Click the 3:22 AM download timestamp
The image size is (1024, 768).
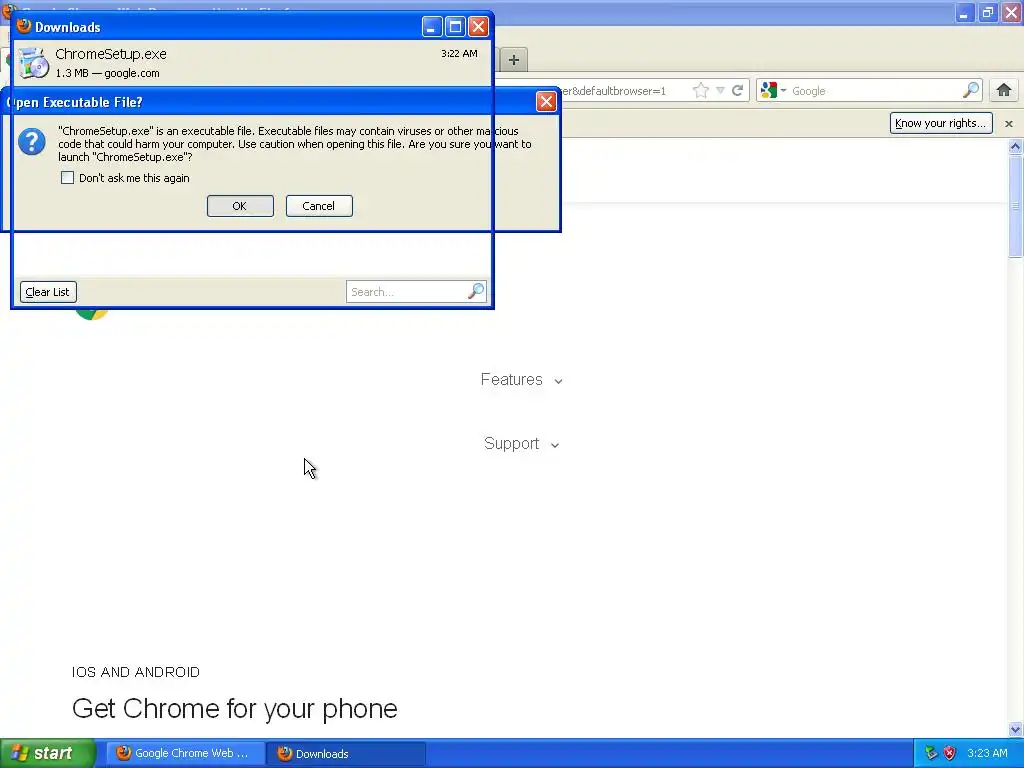click(459, 54)
